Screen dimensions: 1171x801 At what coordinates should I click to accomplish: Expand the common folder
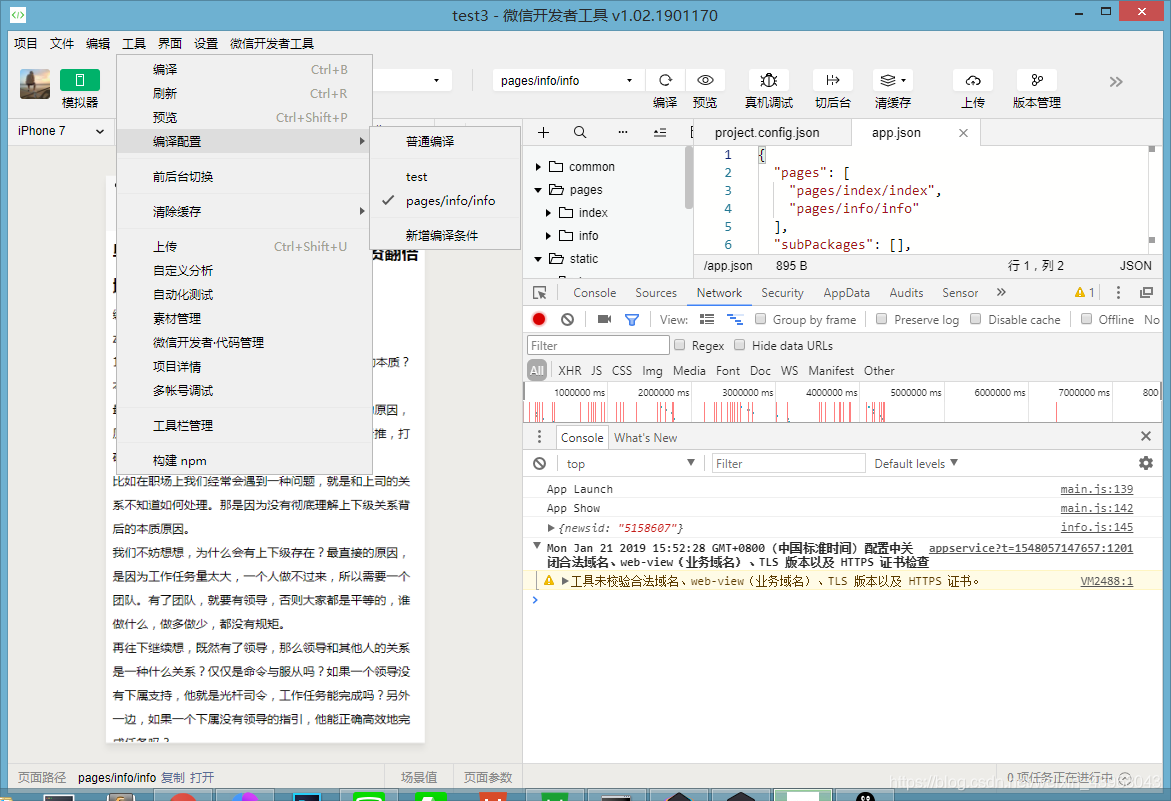click(538, 167)
